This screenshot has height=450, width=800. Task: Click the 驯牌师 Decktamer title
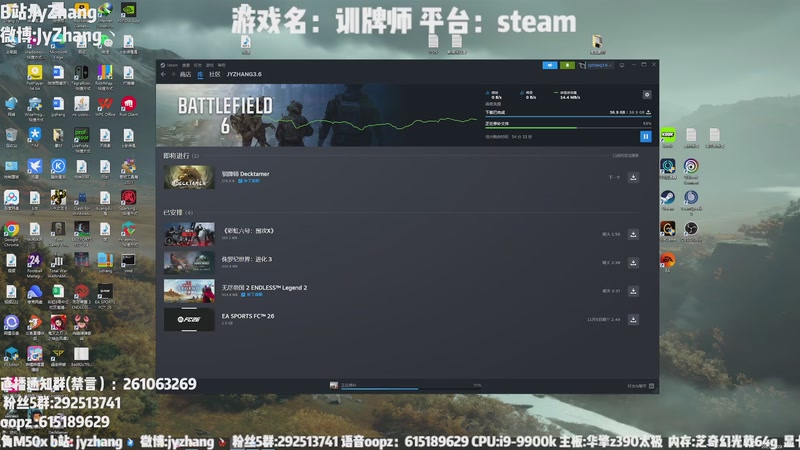[x=245, y=174]
